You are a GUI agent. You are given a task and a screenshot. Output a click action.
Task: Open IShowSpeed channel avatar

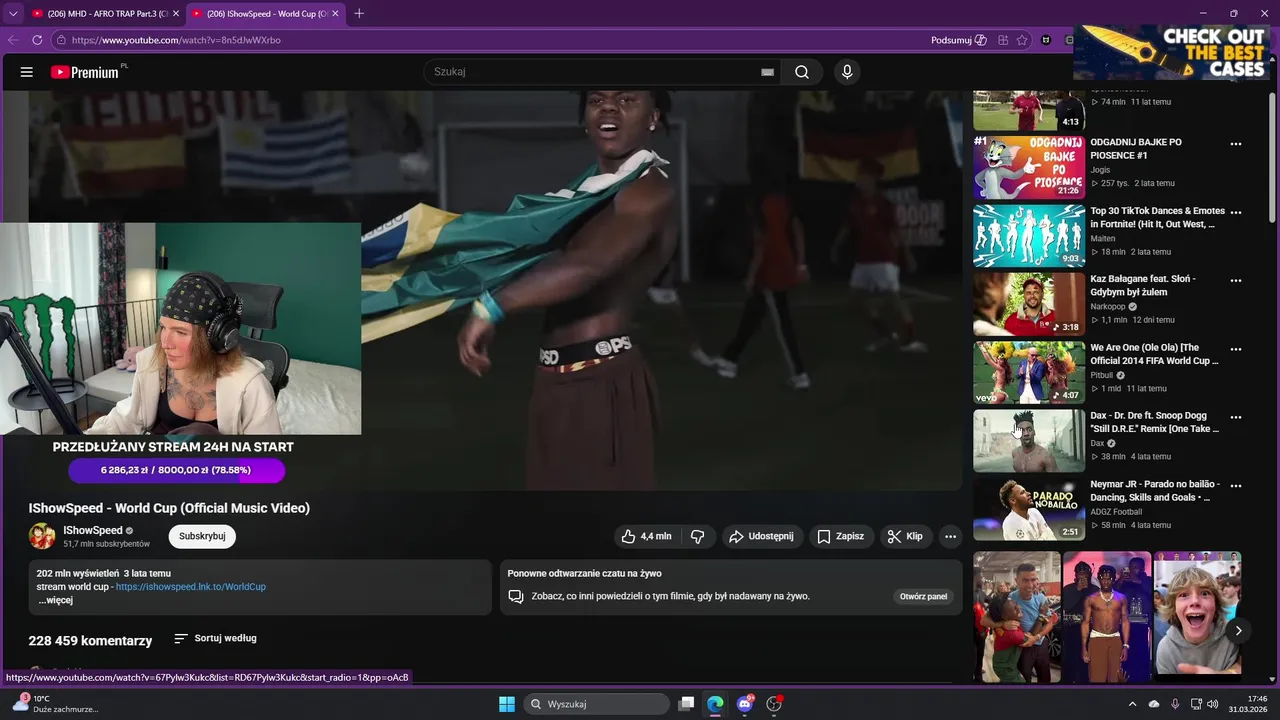42,536
